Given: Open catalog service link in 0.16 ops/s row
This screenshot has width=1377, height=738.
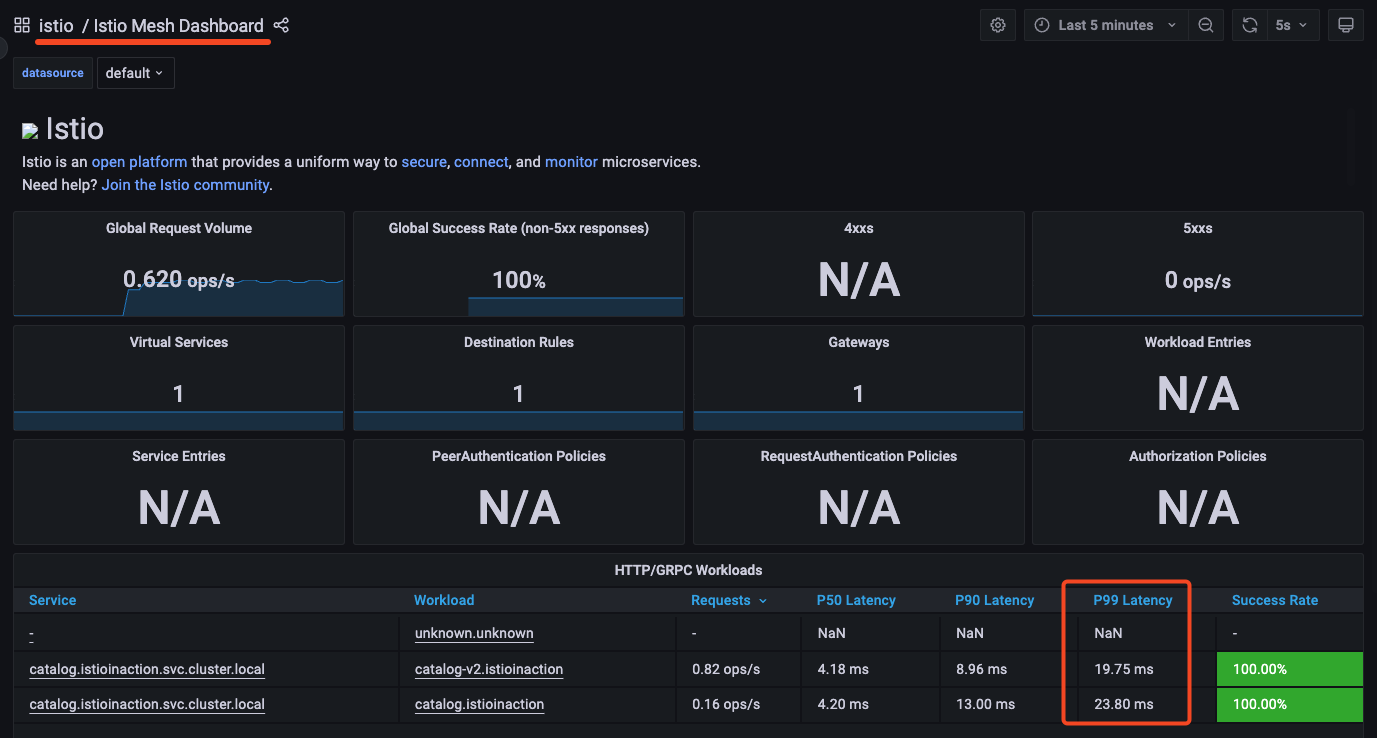Looking at the screenshot, I should 147,704.
